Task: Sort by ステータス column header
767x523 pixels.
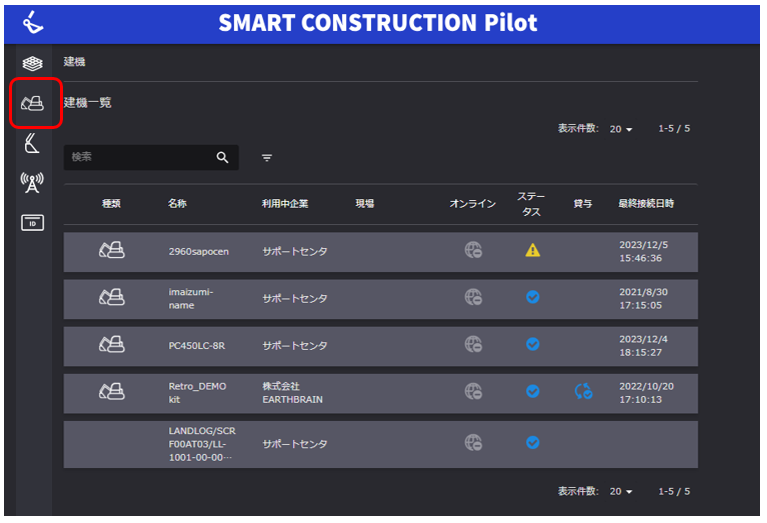Action: (531, 205)
